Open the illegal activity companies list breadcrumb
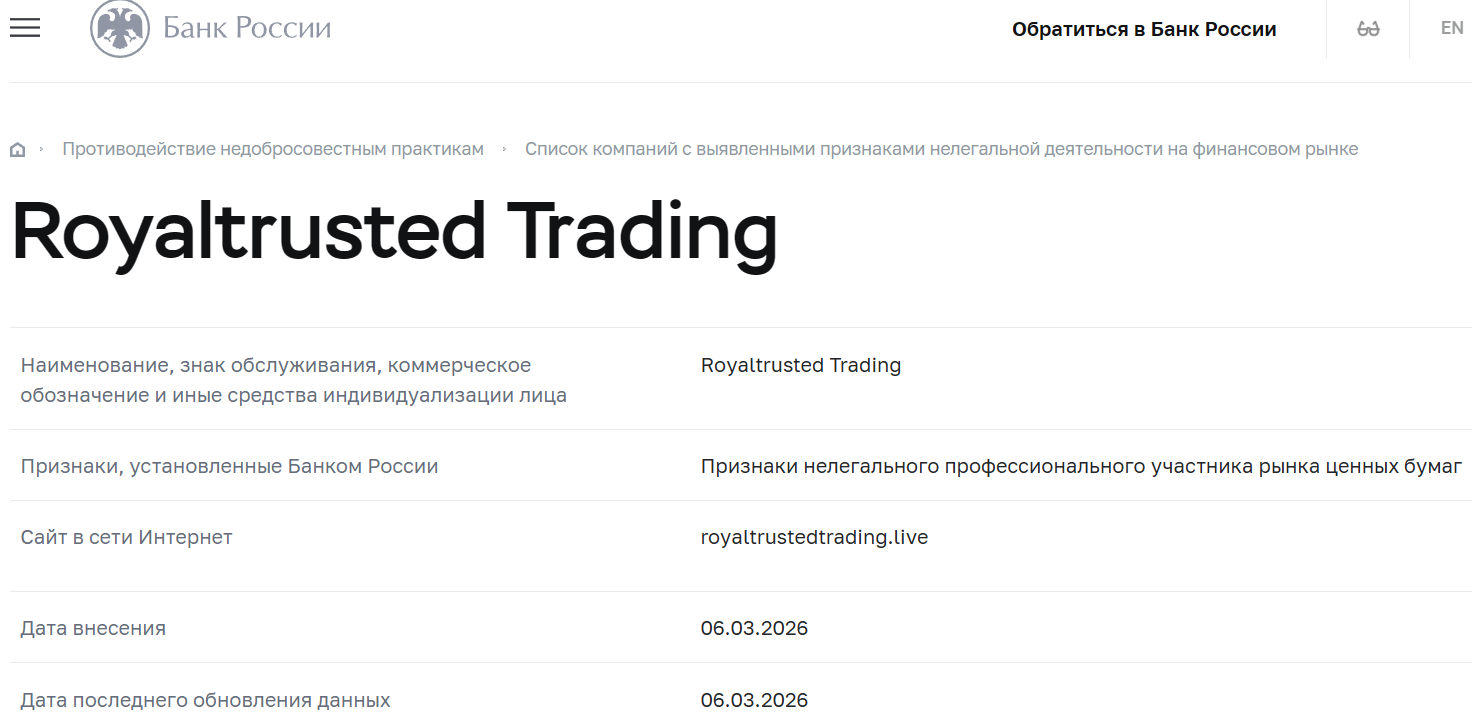 (942, 148)
